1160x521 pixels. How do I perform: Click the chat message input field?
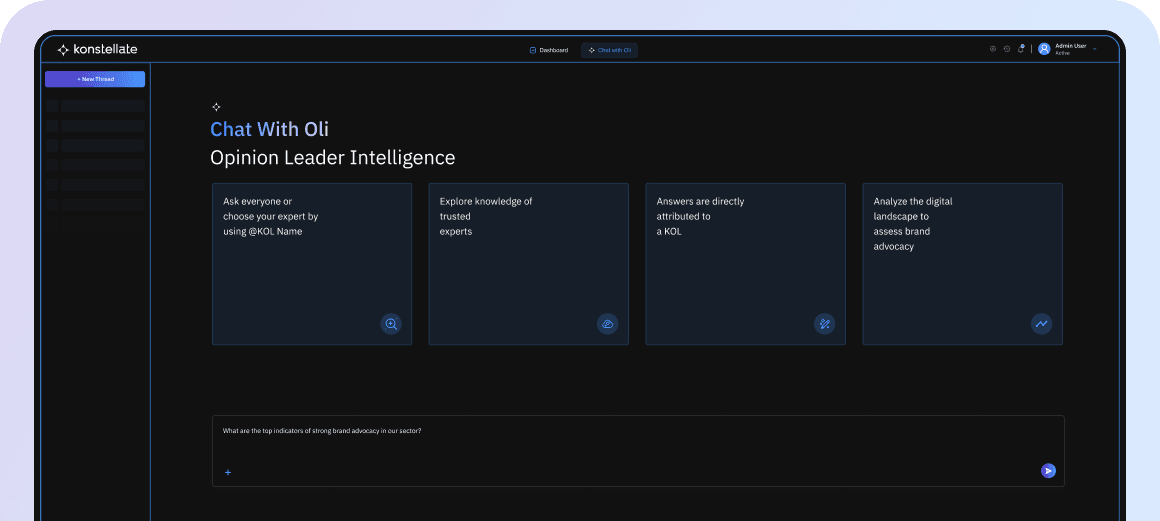pos(638,451)
